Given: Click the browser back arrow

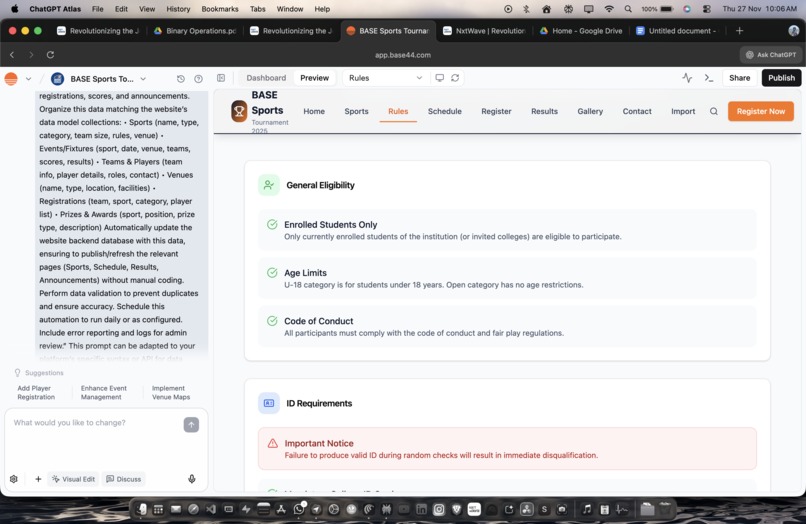Looking at the screenshot, I should [12, 55].
